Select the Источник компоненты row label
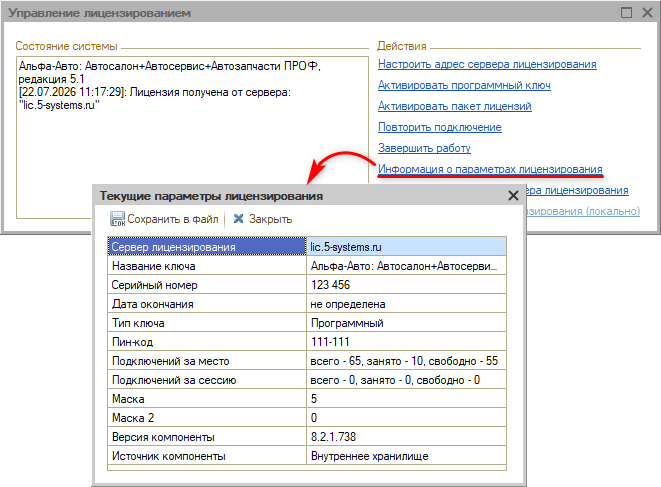The width and height of the screenshot is (661, 487). tap(207, 456)
